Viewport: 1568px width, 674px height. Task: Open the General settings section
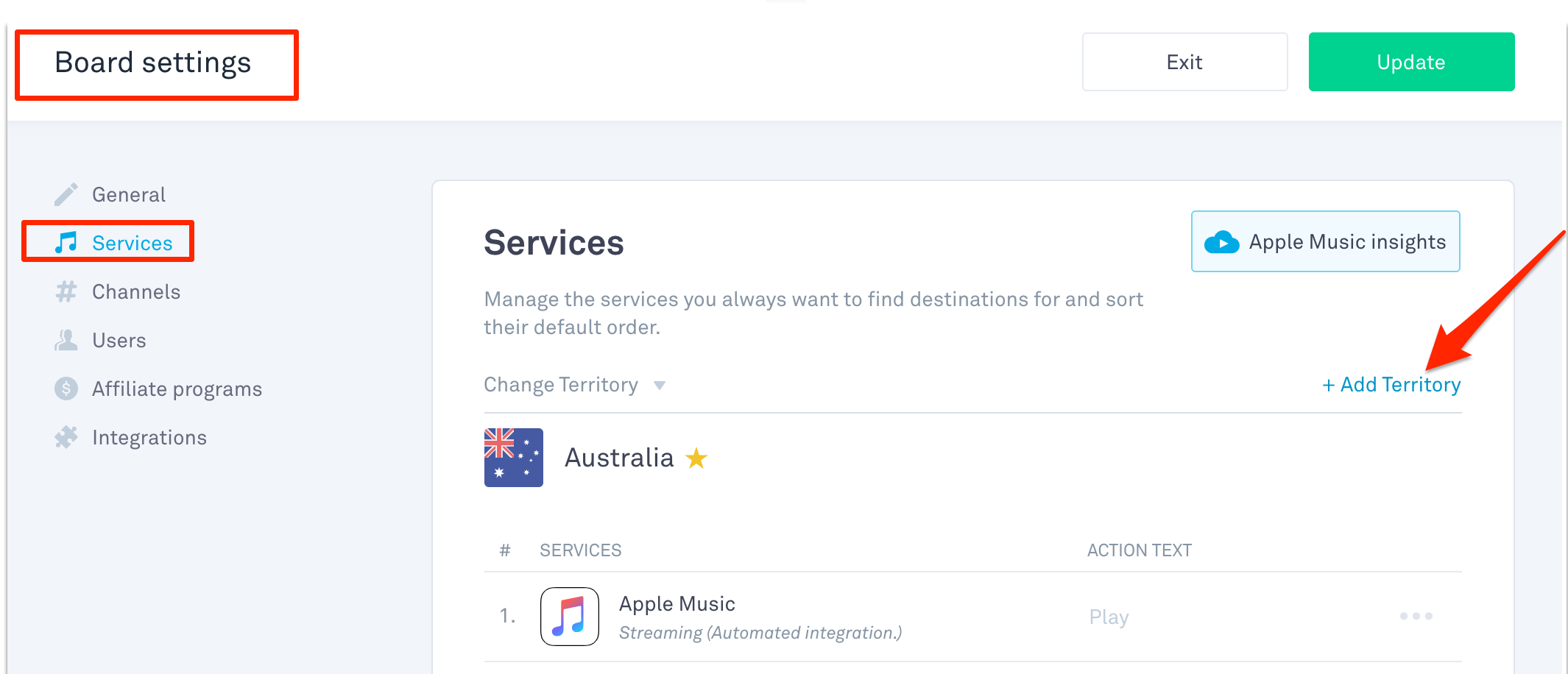129,194
